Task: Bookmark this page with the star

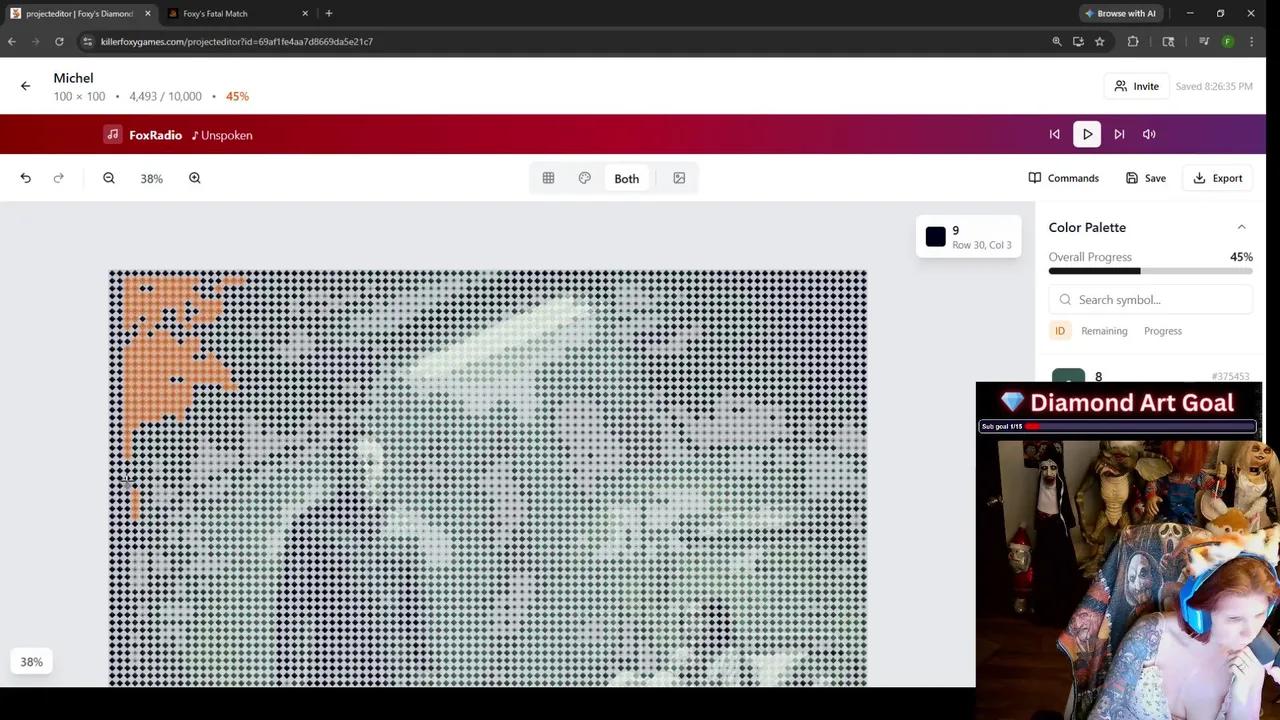Action: click(1100, 41)
